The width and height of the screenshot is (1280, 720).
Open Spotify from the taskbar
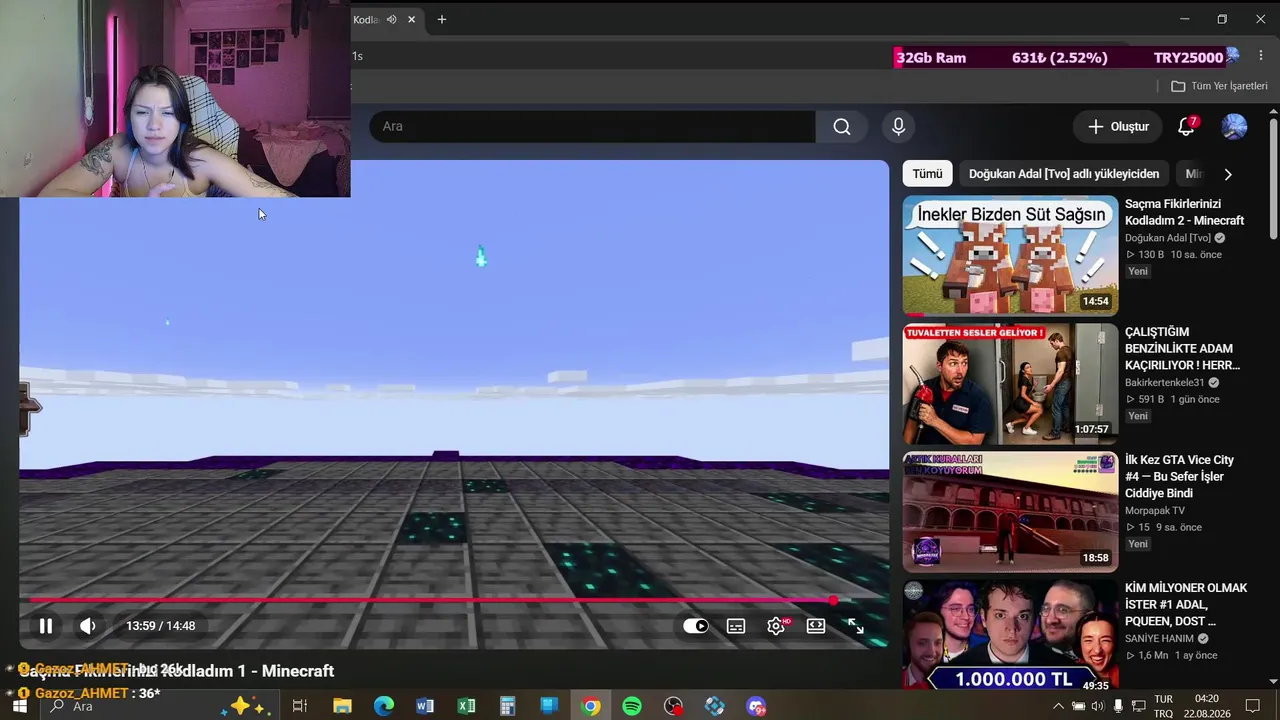[x=632, y=706]
